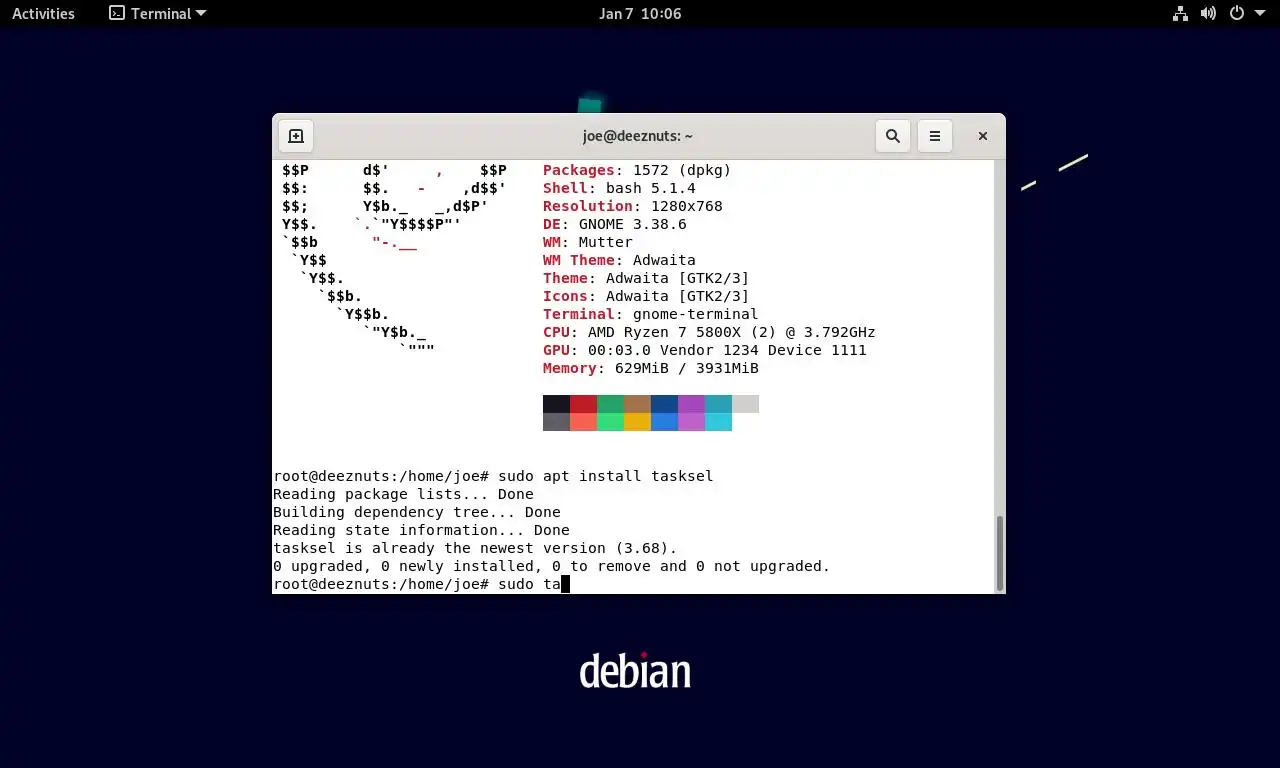This screenshot has width=1280, height=768.
Task: Click the terminal search icon
Action: 893,136
